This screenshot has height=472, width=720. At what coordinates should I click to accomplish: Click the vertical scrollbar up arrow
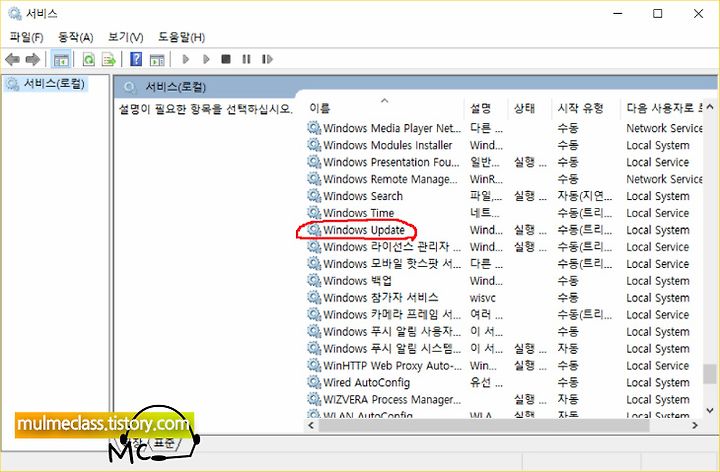pos(710,107)
